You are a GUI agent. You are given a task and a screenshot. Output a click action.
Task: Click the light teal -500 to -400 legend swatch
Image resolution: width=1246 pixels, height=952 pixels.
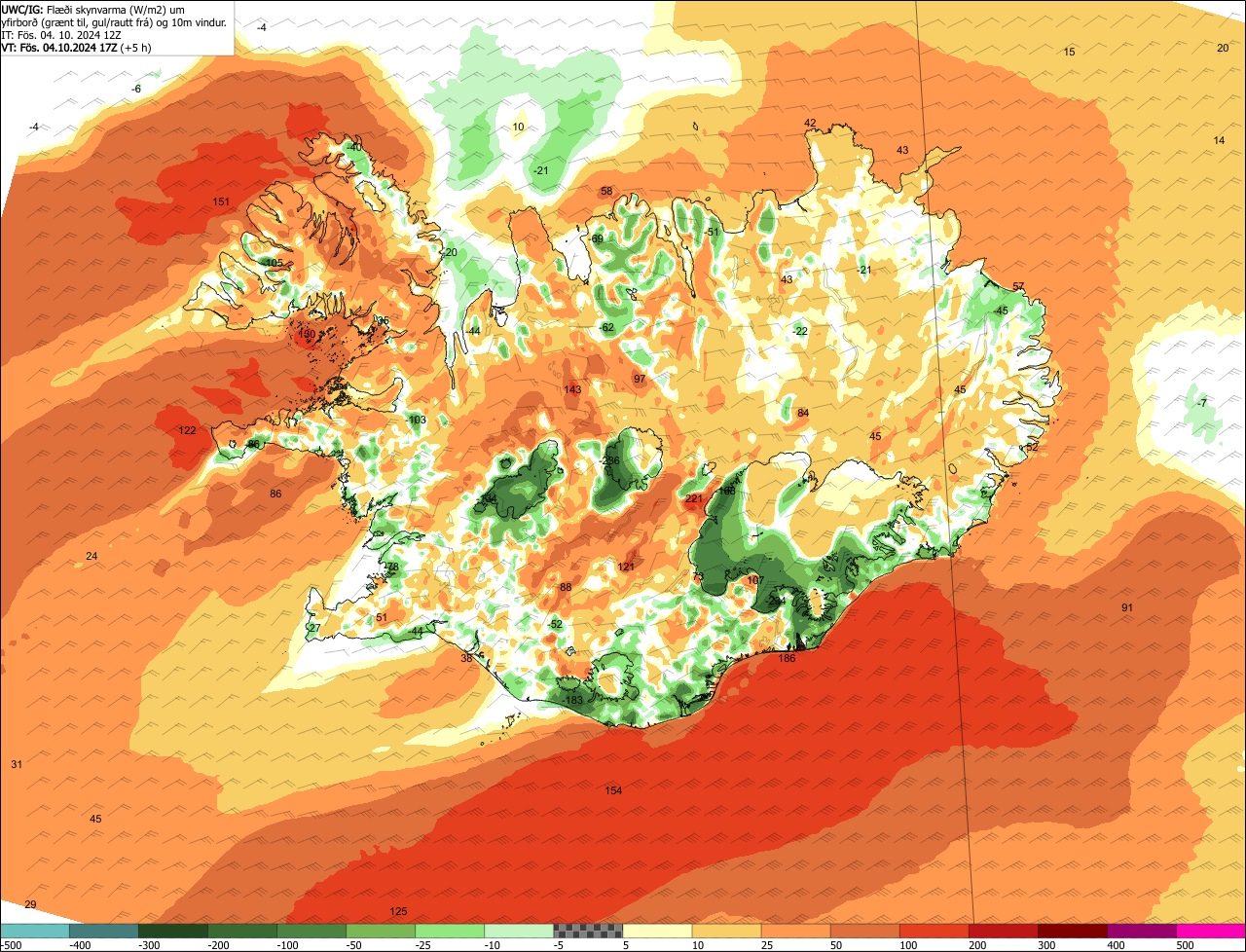[x=35, y=931]
